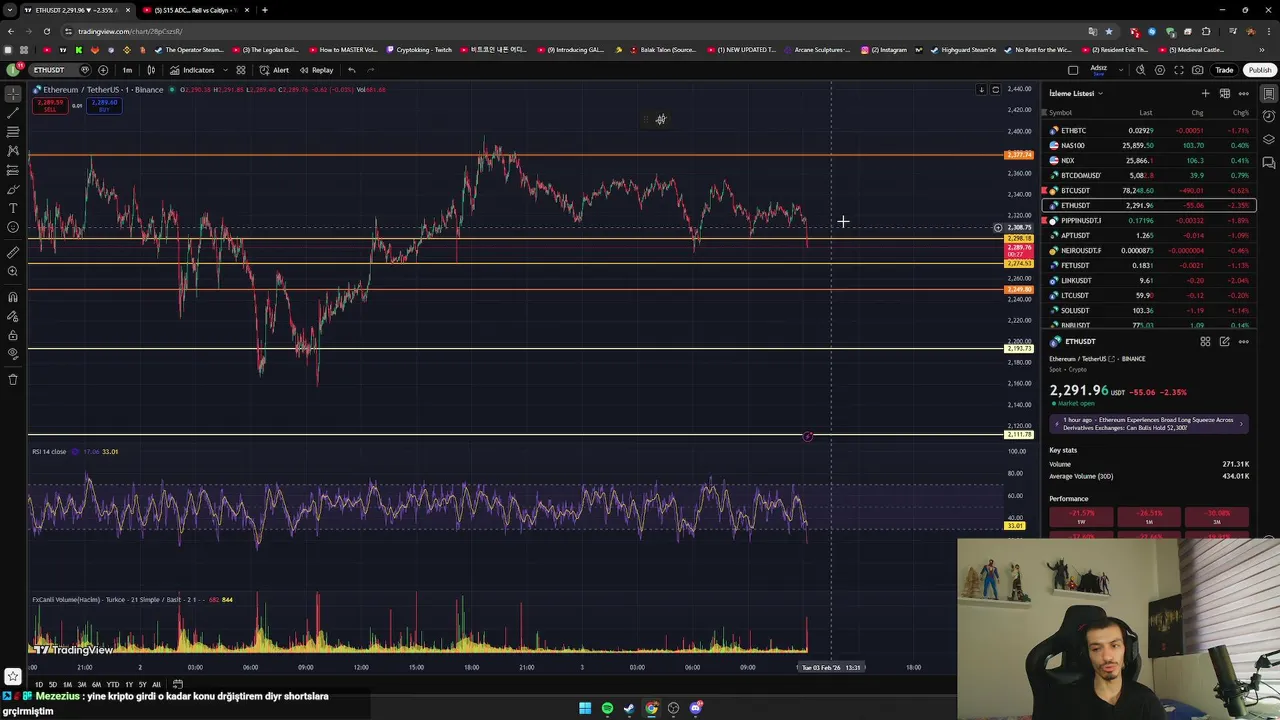Toggle lock all drawings
1280x720 pixels.
tap(13, 335)
